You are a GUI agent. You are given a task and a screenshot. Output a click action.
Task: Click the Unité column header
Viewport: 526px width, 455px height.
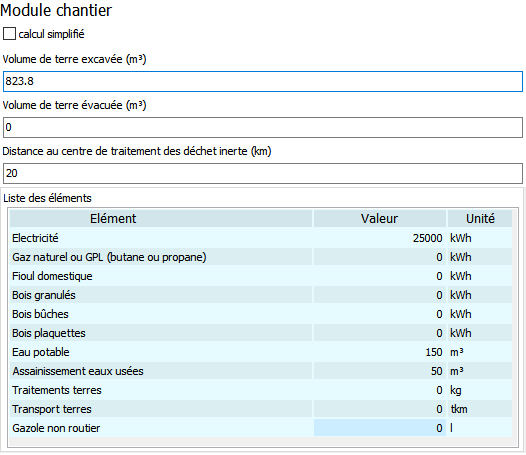(x=480, y=218)
